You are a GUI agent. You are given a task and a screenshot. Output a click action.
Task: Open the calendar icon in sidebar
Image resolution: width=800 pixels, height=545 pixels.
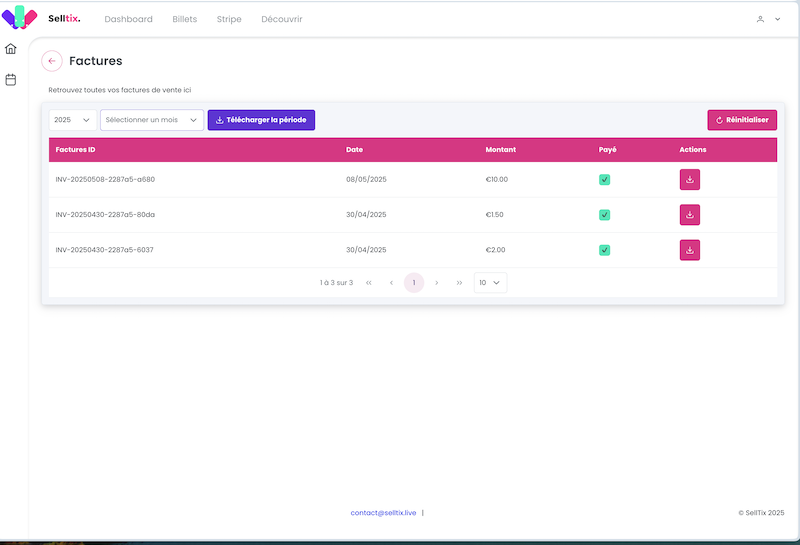click(x=11, y=79)
